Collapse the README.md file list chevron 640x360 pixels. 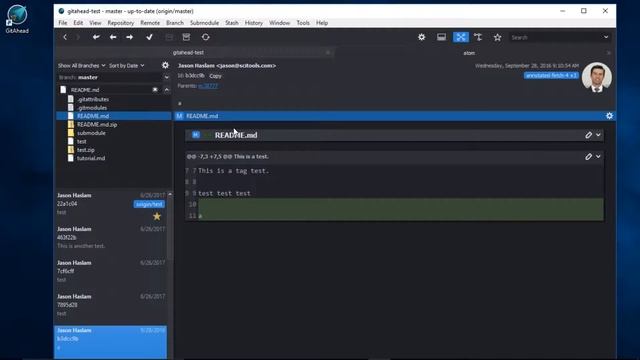(x=167, y=90)
